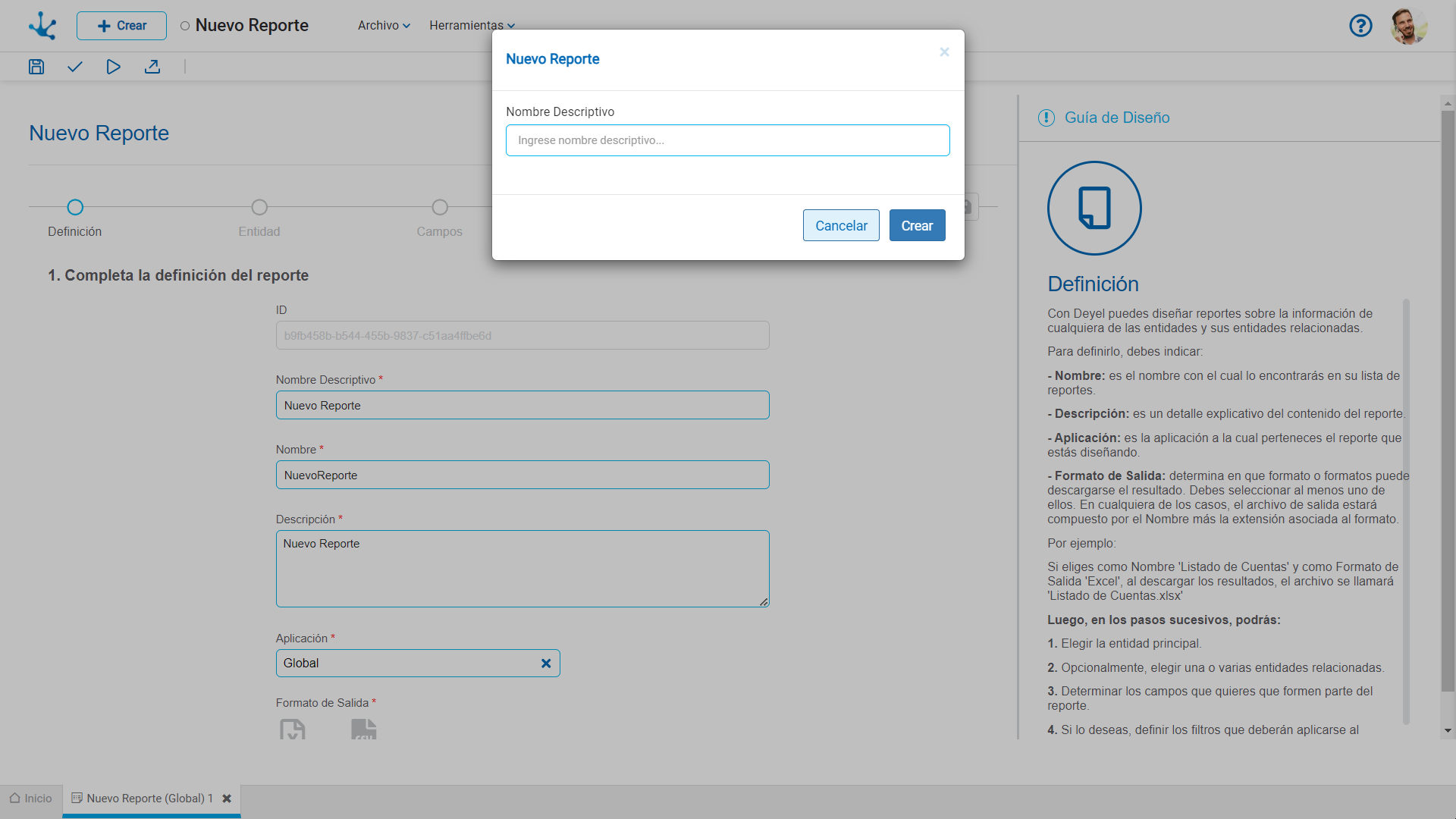Click the play run report icon
Image resolution: width=1456 pixels, height=819 pixels.
point(113,67)
